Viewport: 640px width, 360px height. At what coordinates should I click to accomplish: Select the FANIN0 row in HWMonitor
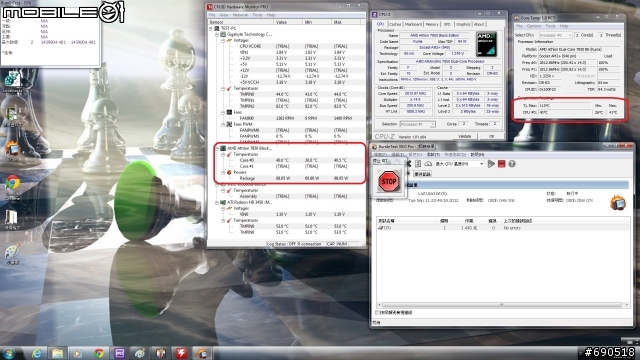287,118
